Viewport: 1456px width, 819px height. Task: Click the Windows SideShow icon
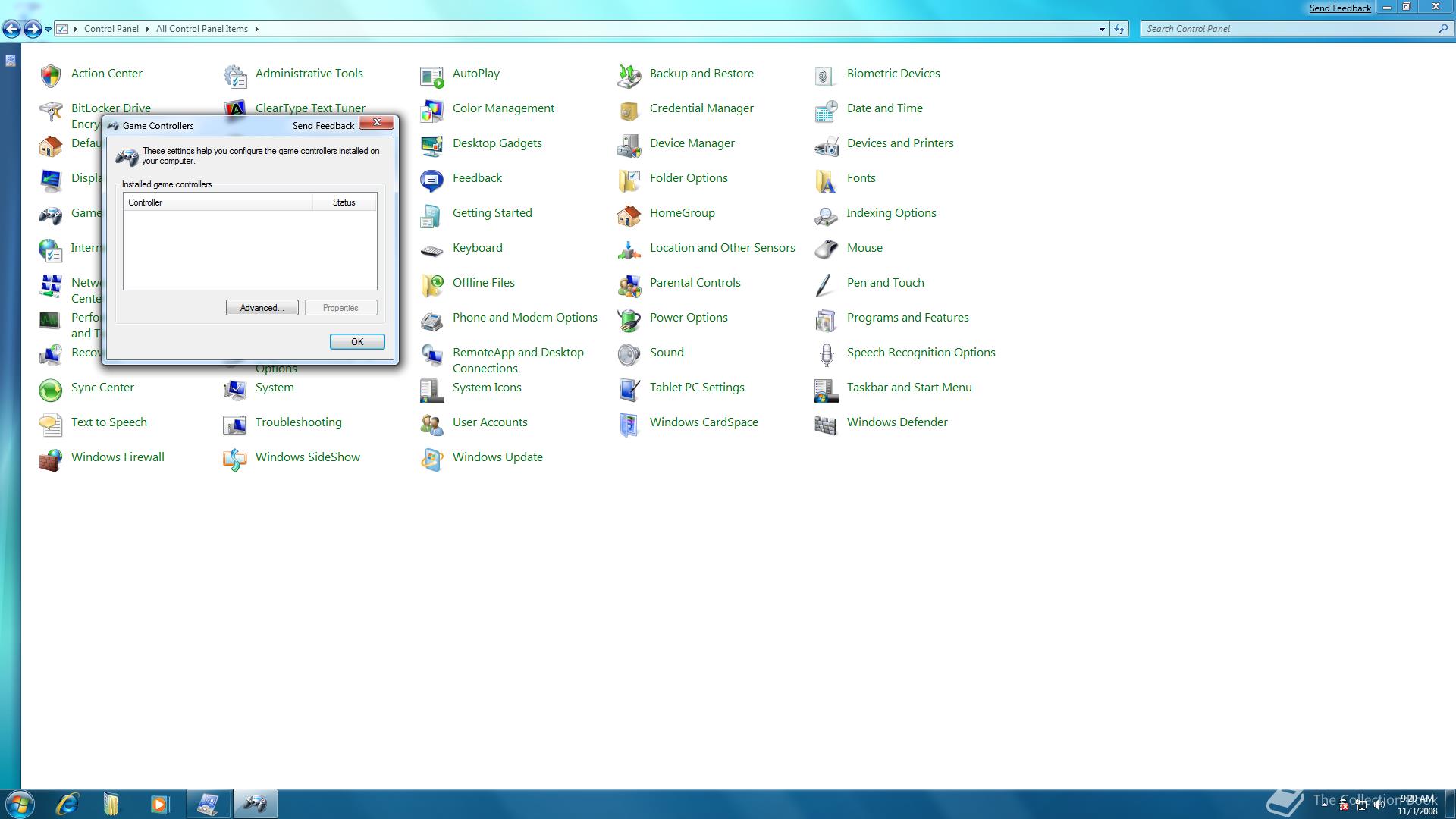(x=235, y=460)
